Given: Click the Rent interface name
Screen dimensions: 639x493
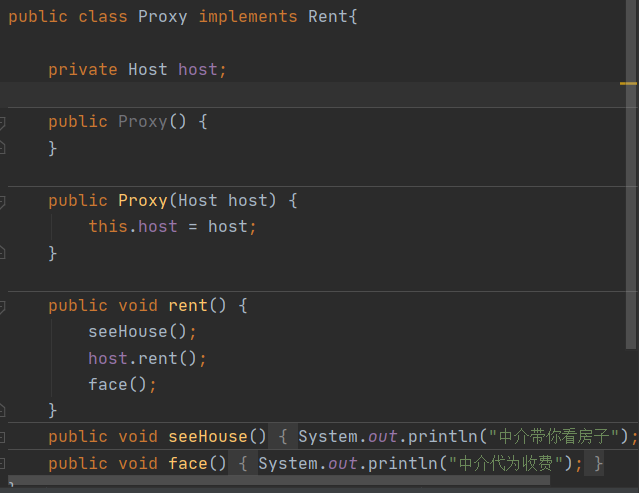Looking at the screenshot, I should coord(328,17).
